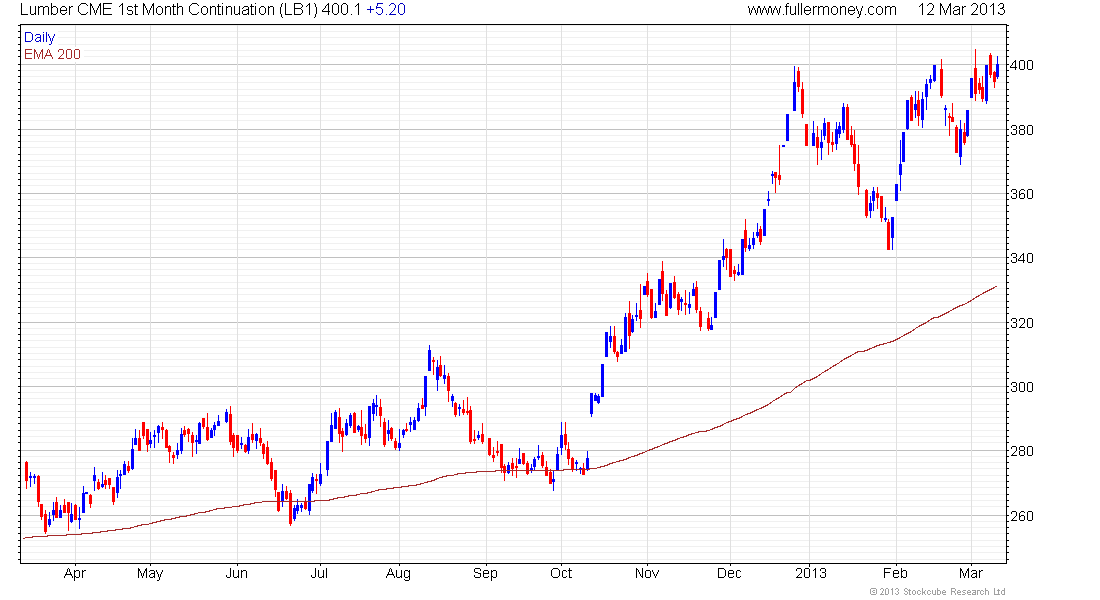Click the Aug label on time axis

tap(398, 574)
